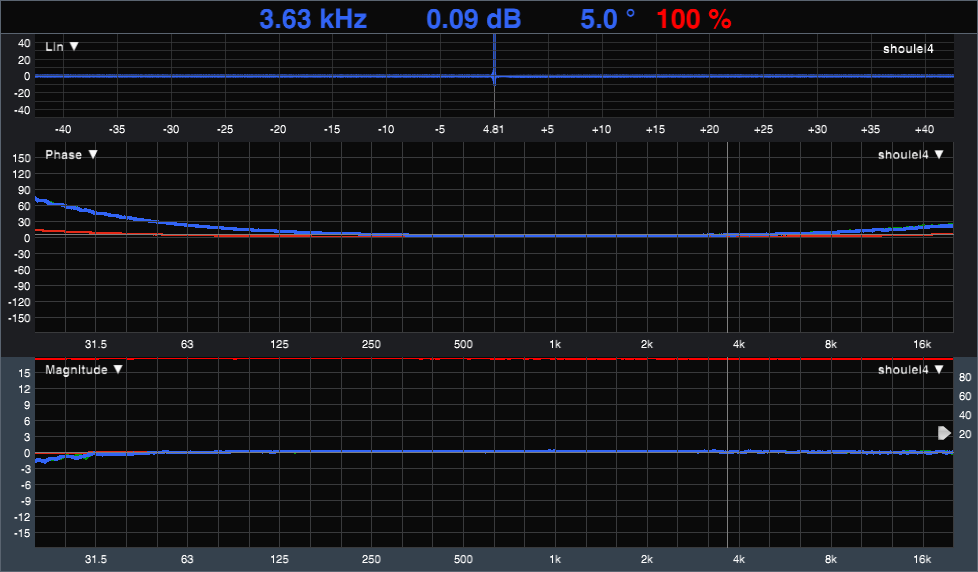Click the 80 label on coherence scale
The width and height of the screenshot is (978, 572).
(x=965, y=378)
